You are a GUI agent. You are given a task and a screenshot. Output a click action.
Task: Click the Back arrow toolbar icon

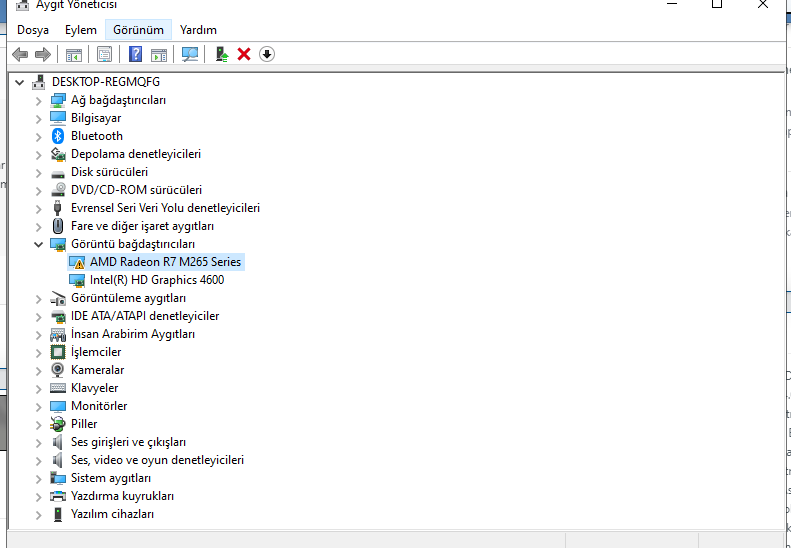[x=20, y=54]
